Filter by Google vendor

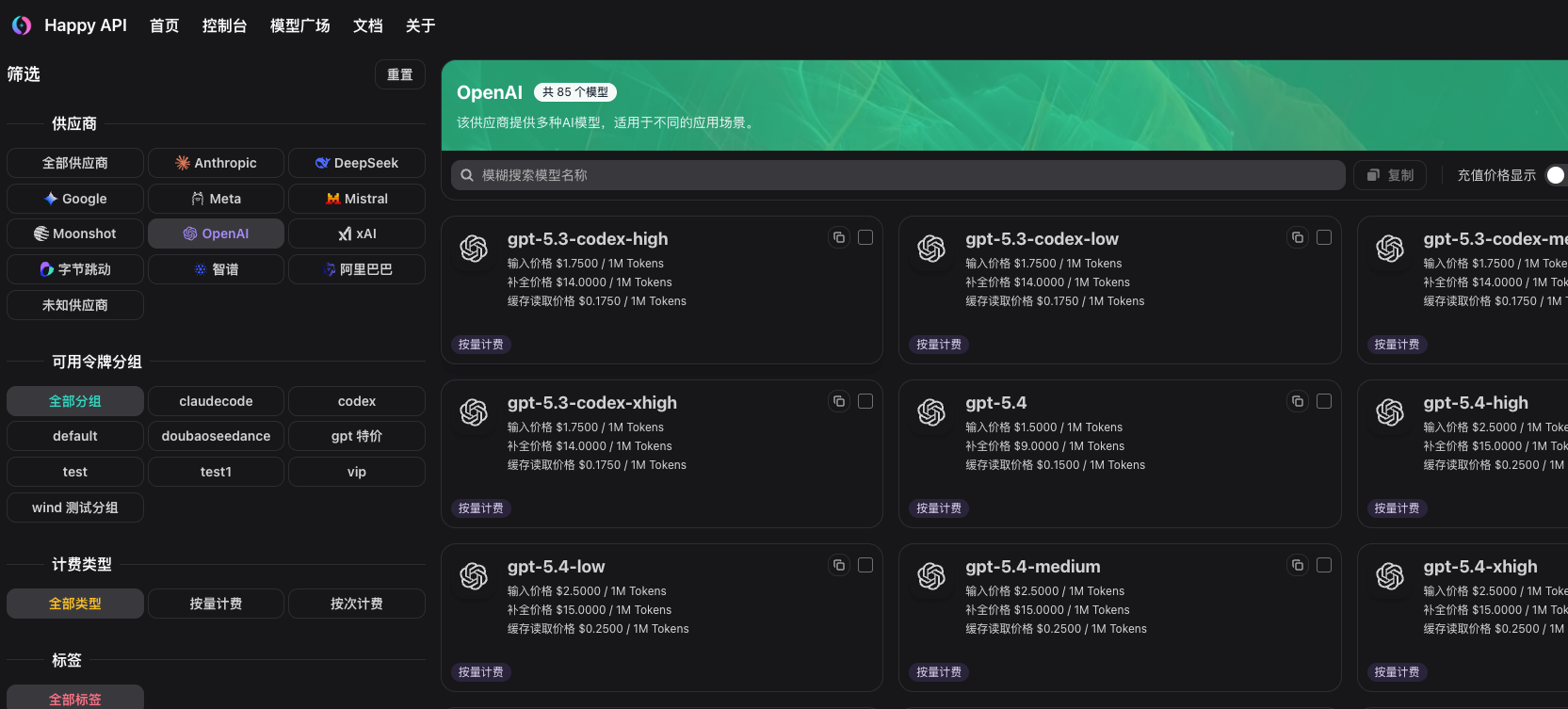[75, 199]
